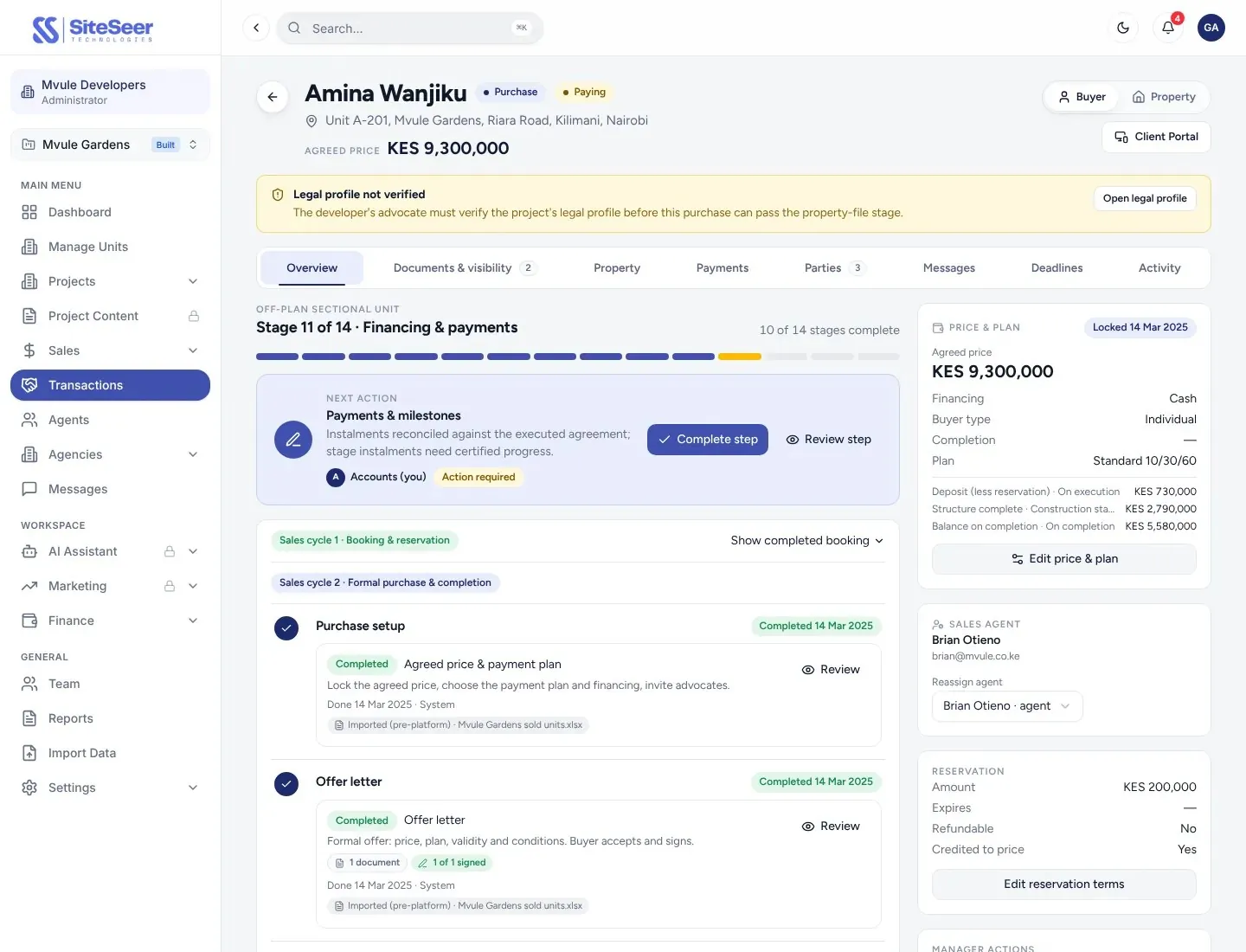Open the Client Portal

click(1156, 137)
